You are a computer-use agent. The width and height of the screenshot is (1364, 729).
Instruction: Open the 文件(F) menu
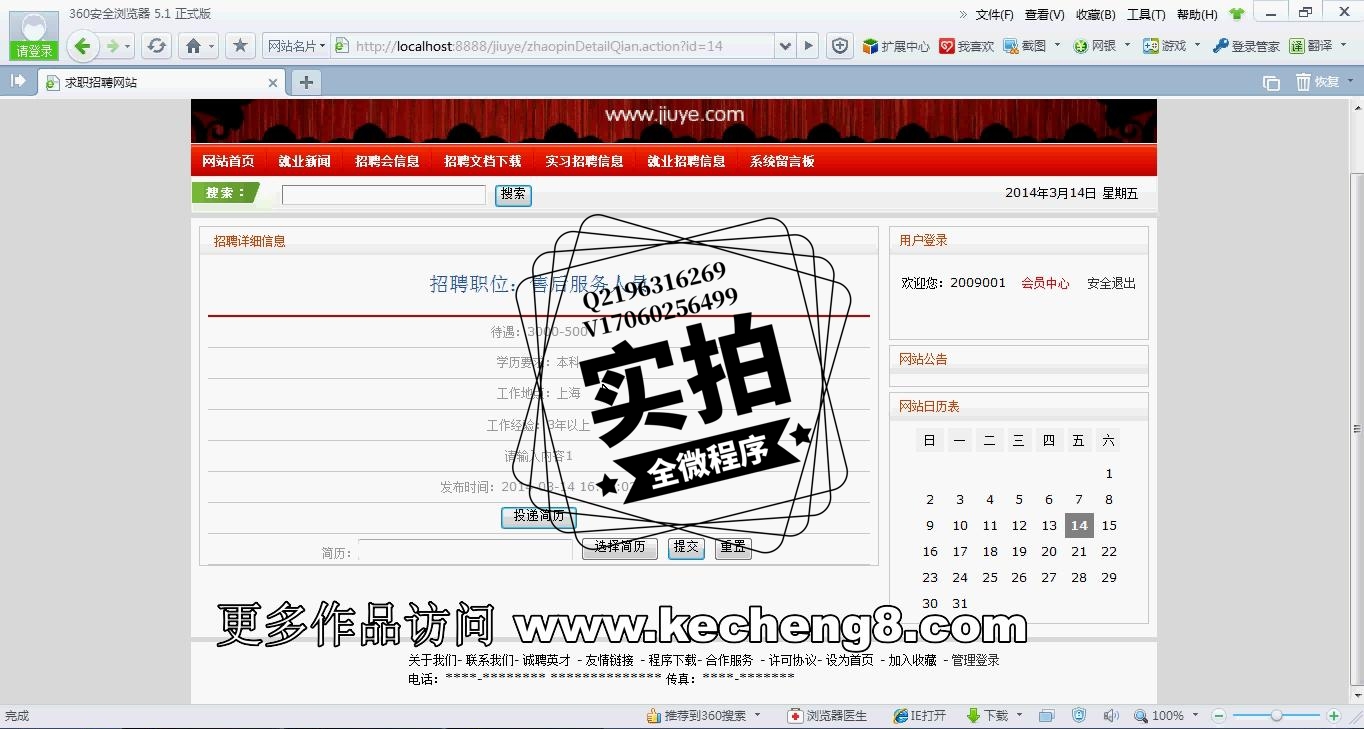click(x=994, y=15)
